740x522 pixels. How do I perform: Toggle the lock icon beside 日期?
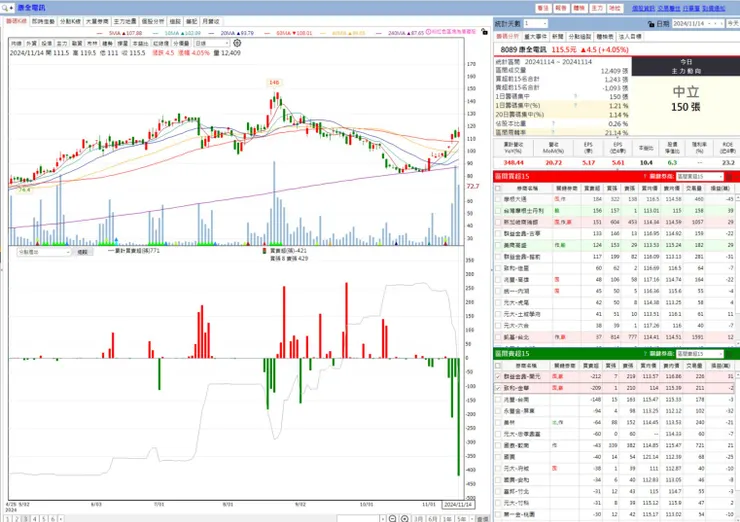tap(651, 24)
